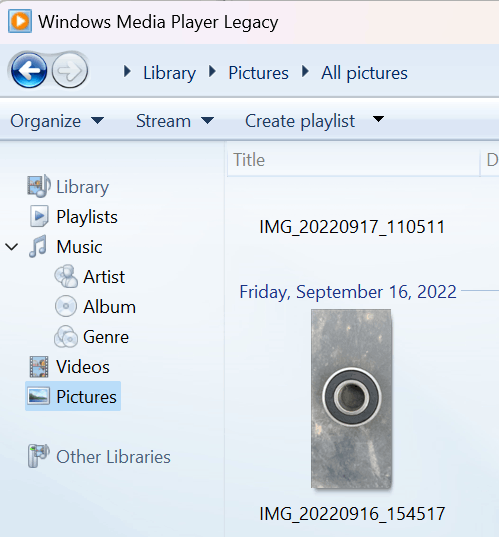This screenshot has height=537, width=499.
Task: Click the Videos filmstrip icon
Action: pyautogui.click(x=39, y=366)
